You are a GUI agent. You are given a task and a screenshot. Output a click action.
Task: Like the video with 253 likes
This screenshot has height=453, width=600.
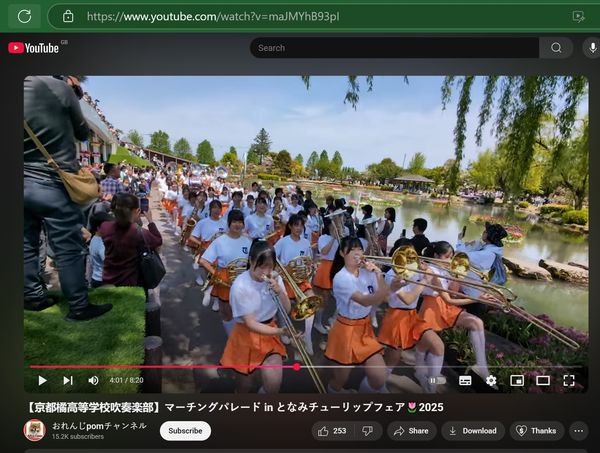[x=332, y=431]
